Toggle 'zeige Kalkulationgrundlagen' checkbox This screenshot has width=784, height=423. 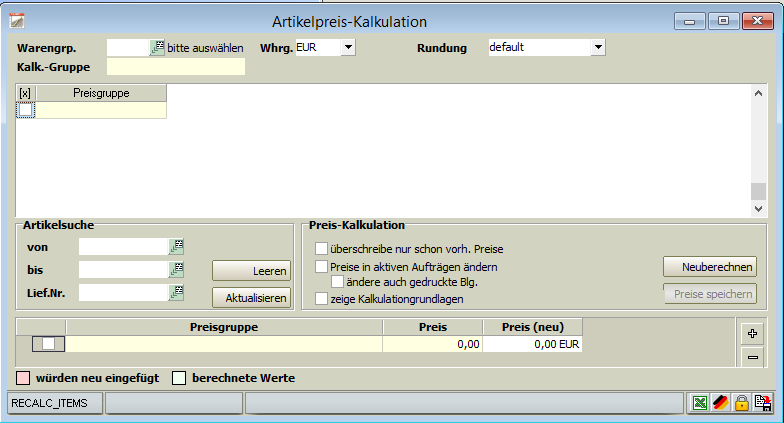(x=321, y=298)
